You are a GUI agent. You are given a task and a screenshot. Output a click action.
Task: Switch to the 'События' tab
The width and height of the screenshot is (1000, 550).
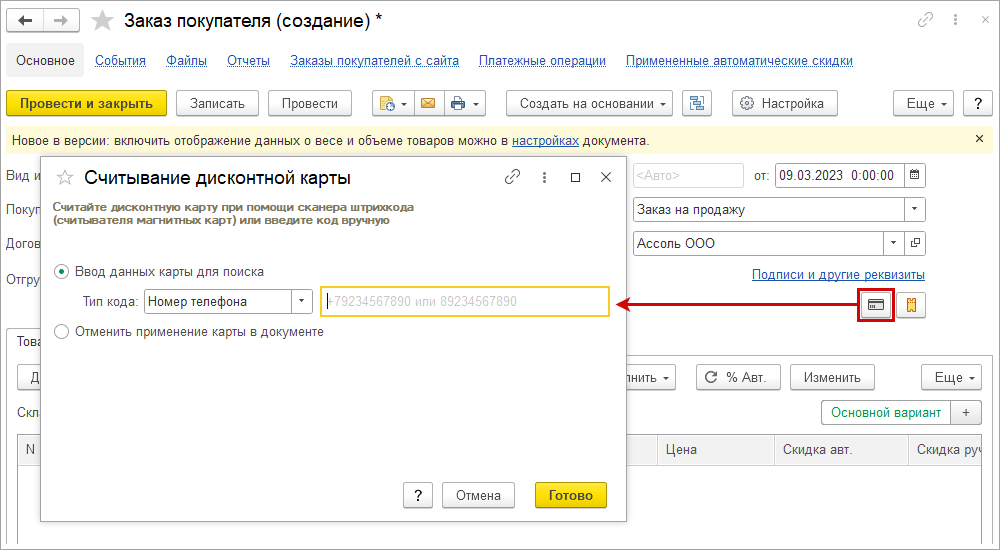click(120, 60)
